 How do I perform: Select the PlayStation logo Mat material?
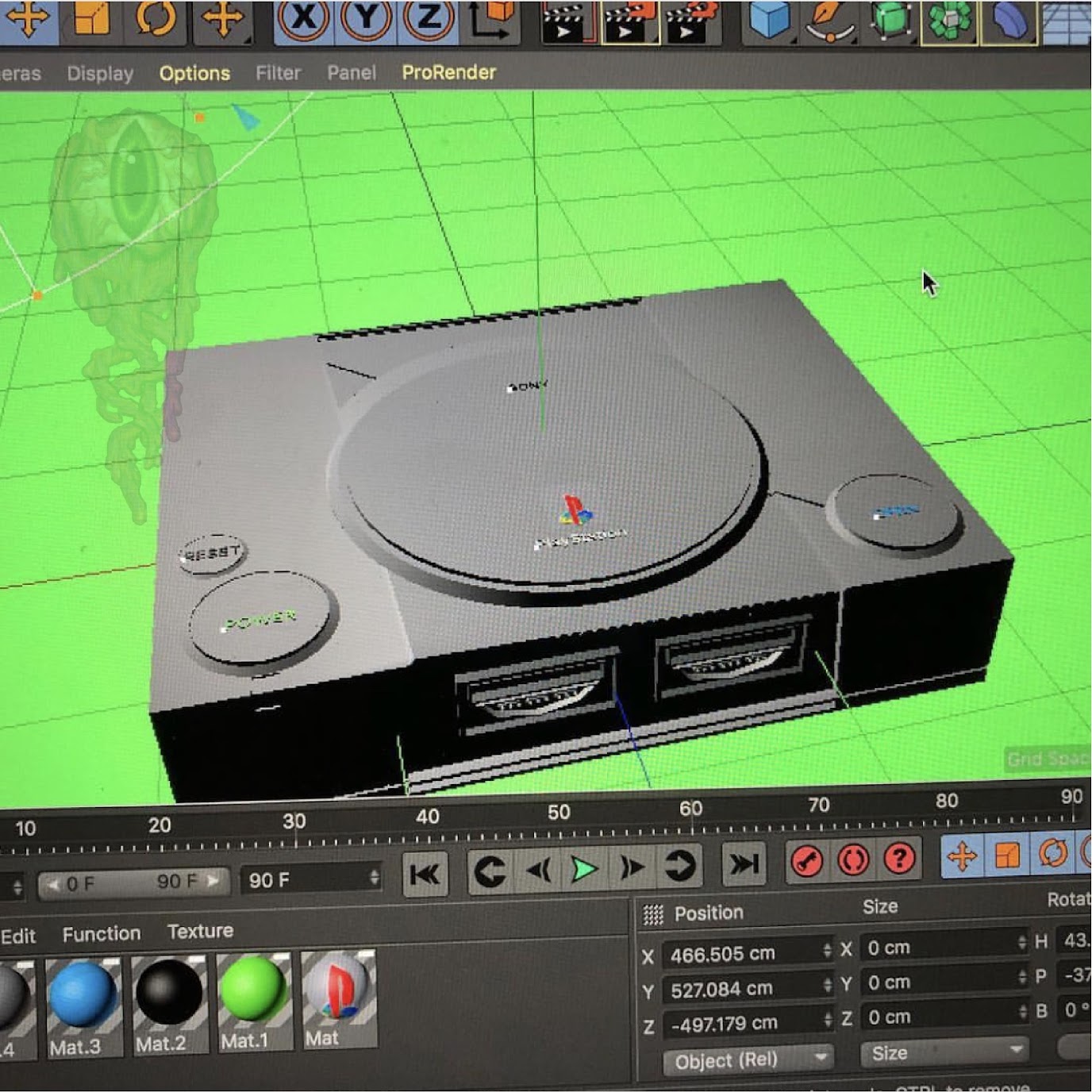[339, 1000]
